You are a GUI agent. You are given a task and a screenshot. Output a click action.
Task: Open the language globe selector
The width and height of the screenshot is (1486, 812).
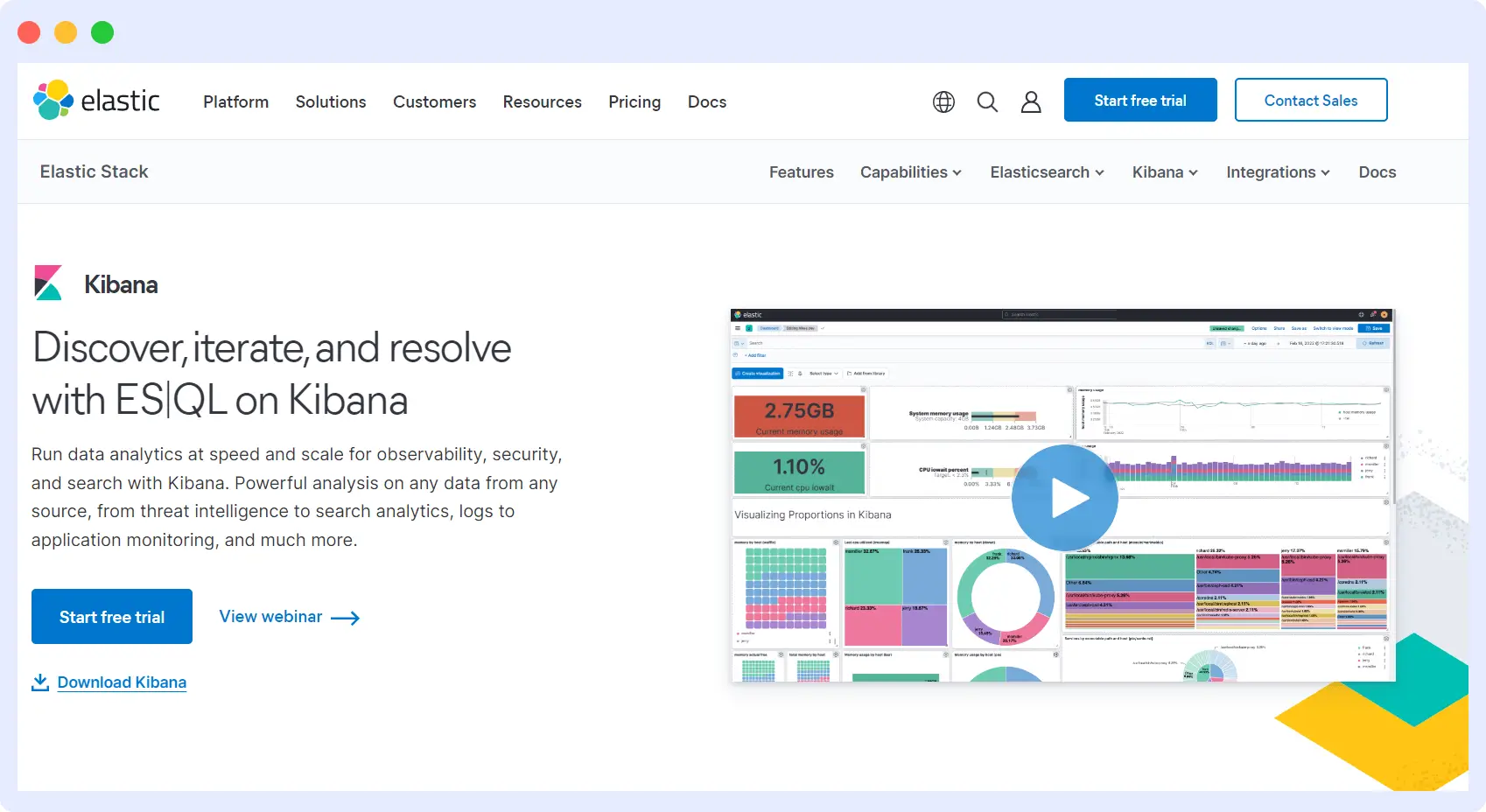943,102
